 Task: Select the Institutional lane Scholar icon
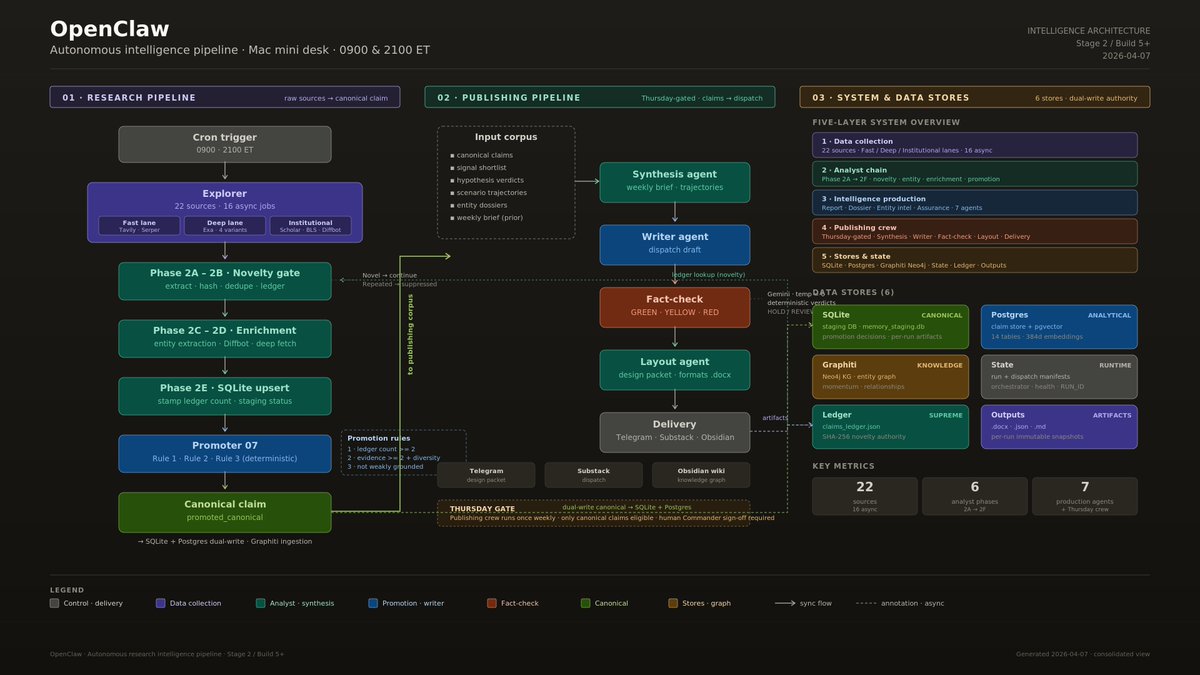(311, 226)
